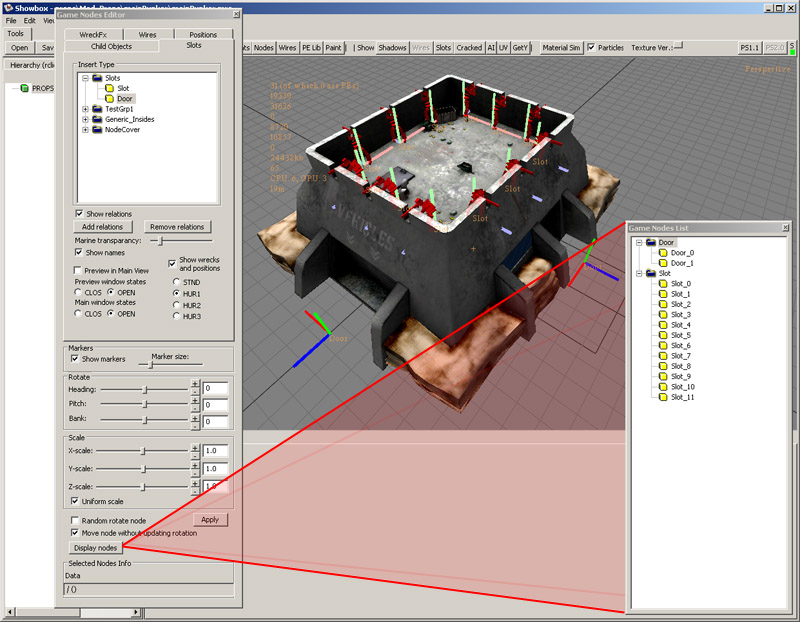This screenshot has width=800, height=622.
Task: Switch to the Wires tab in editor
Action: [147, 35]
